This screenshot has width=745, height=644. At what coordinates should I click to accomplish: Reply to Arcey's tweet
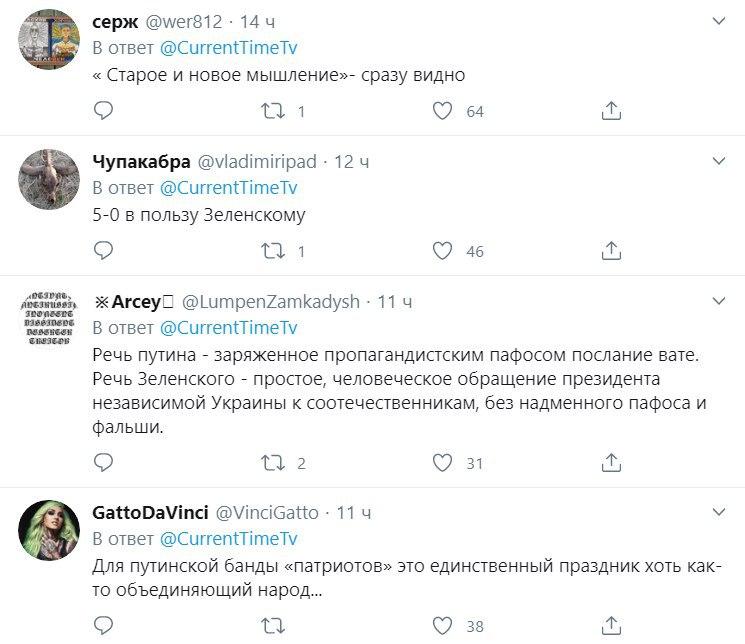pos(103,462)
